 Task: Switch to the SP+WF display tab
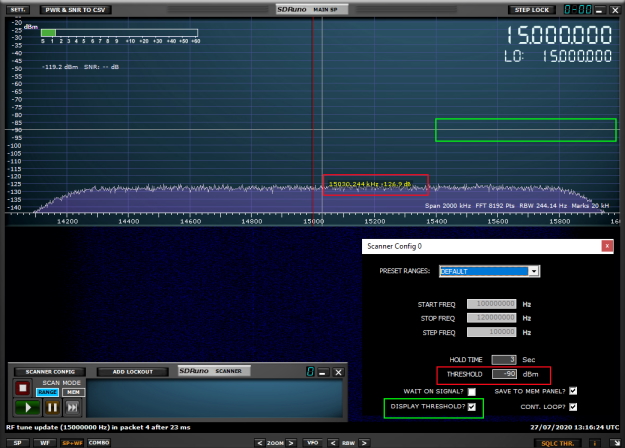pos(72,443)
